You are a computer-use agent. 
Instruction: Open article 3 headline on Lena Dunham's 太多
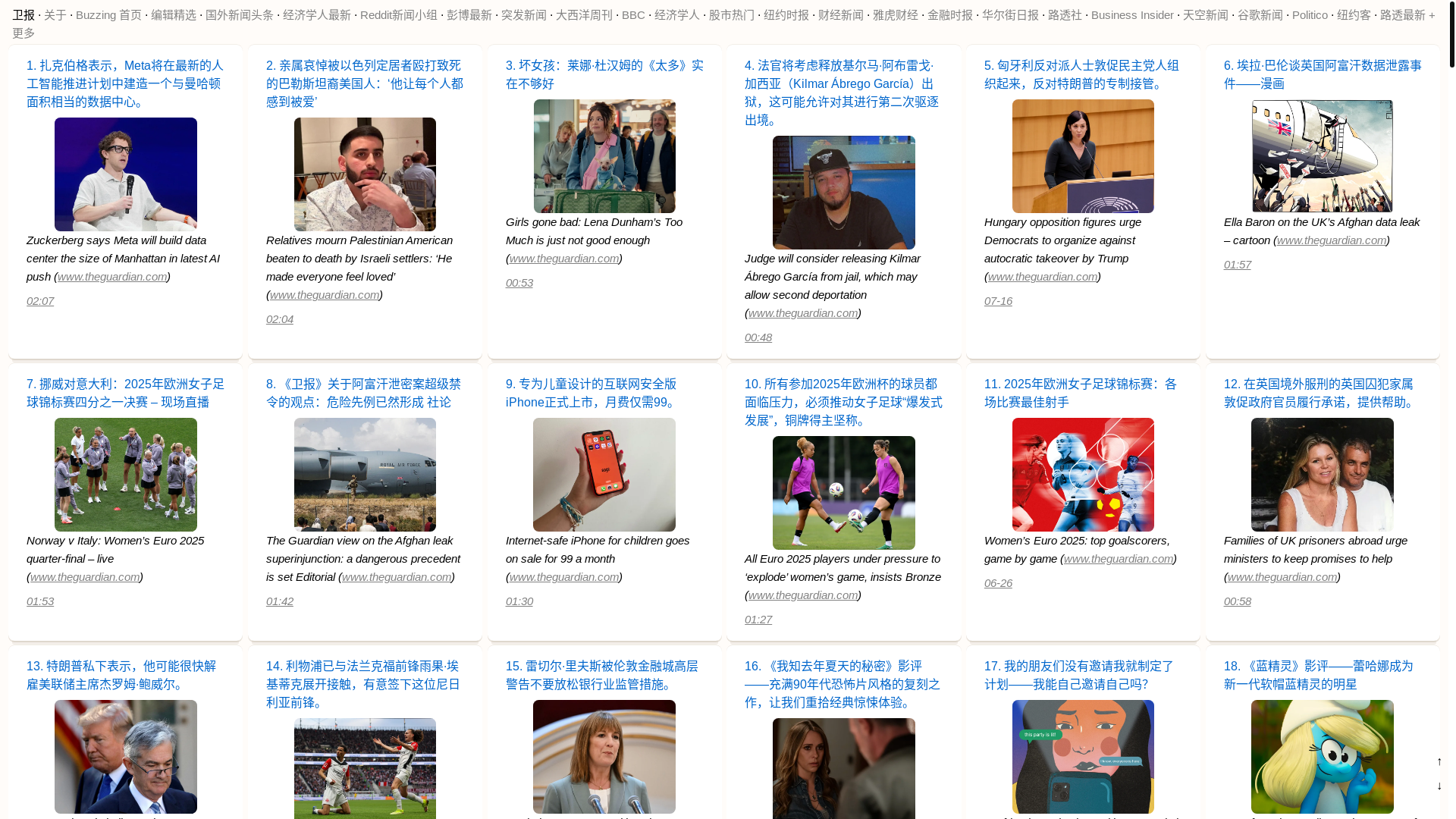(x=604, y=74)
